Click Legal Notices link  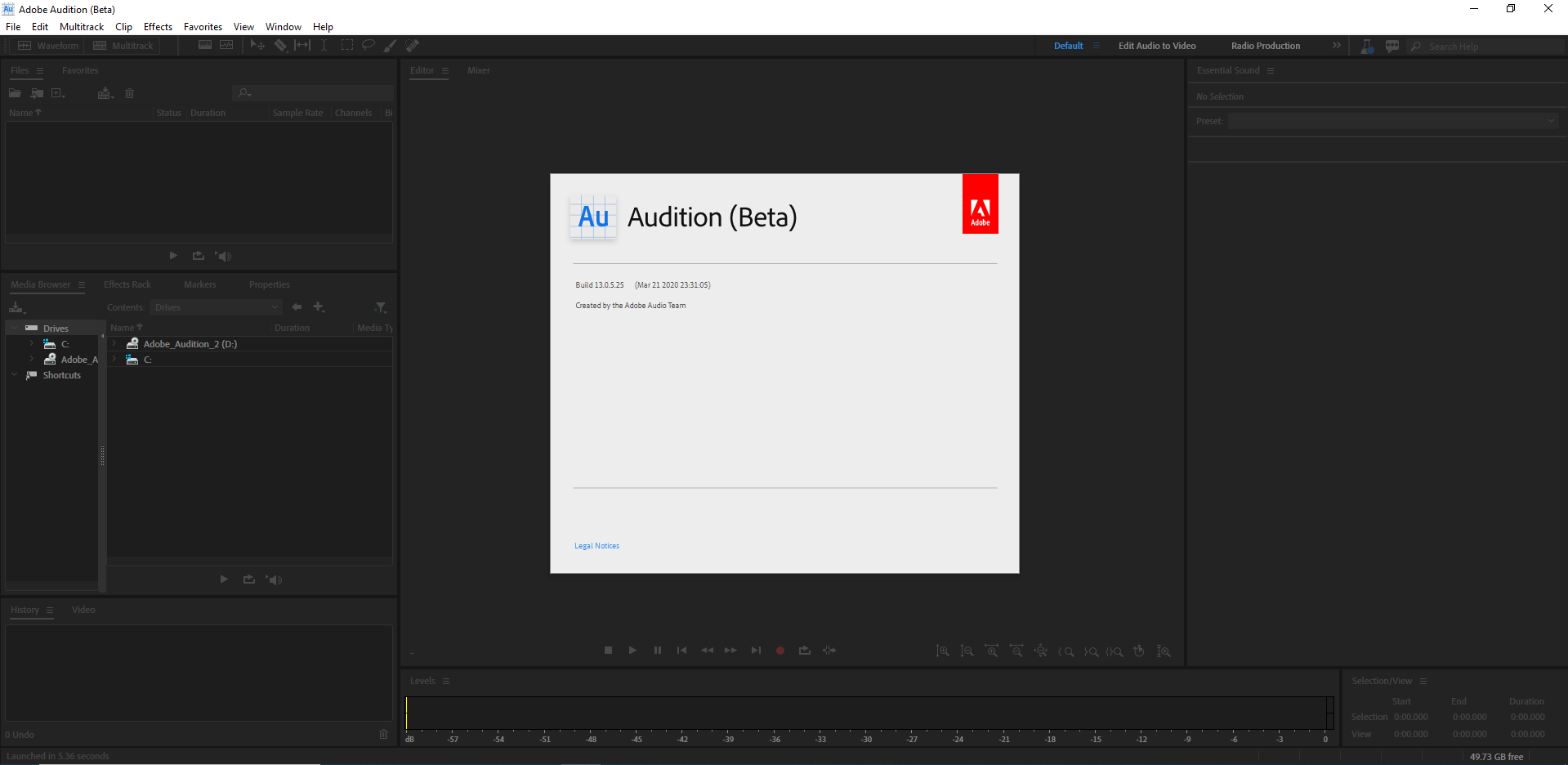pos(596,546)
